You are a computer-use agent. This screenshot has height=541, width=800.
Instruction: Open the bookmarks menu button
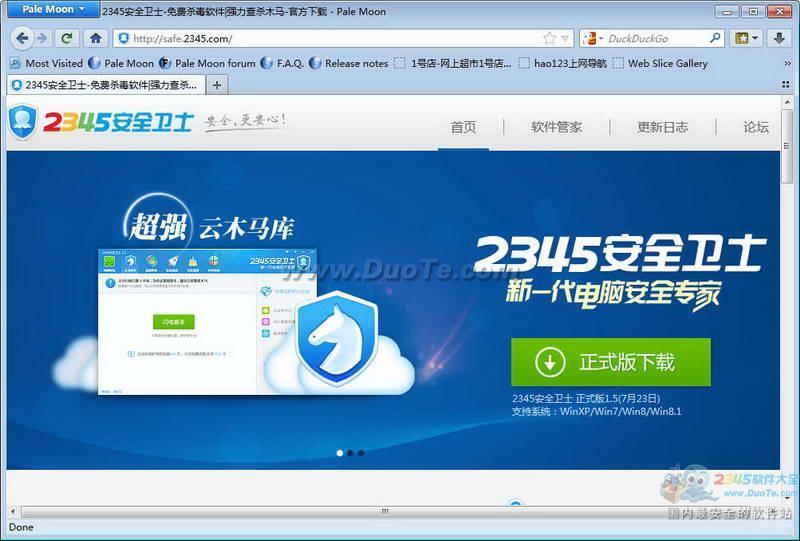pos(746,38)
